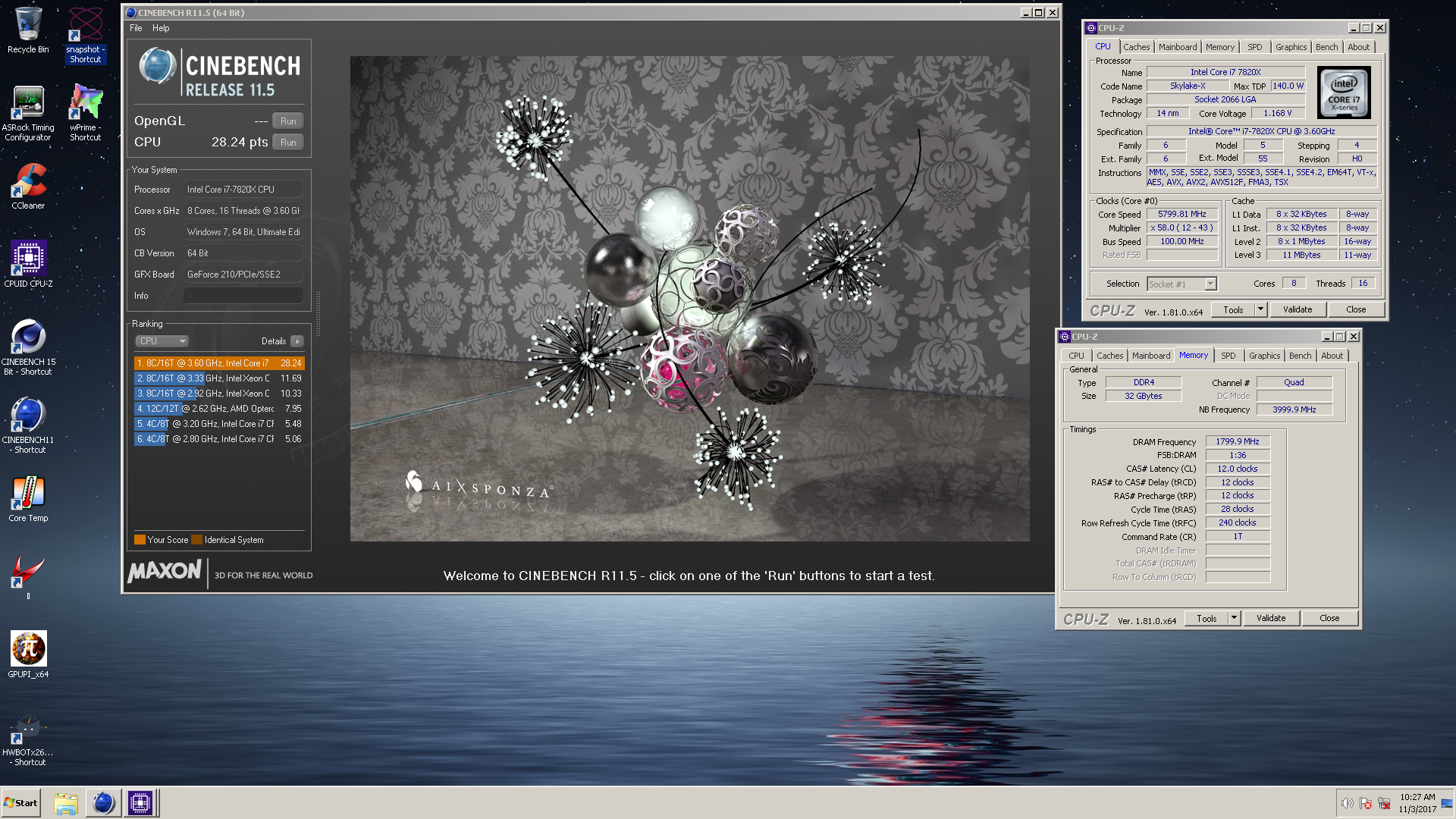Open the Recycle Bin desktop icon
1456x819 pixels.
tap(28, 30)
